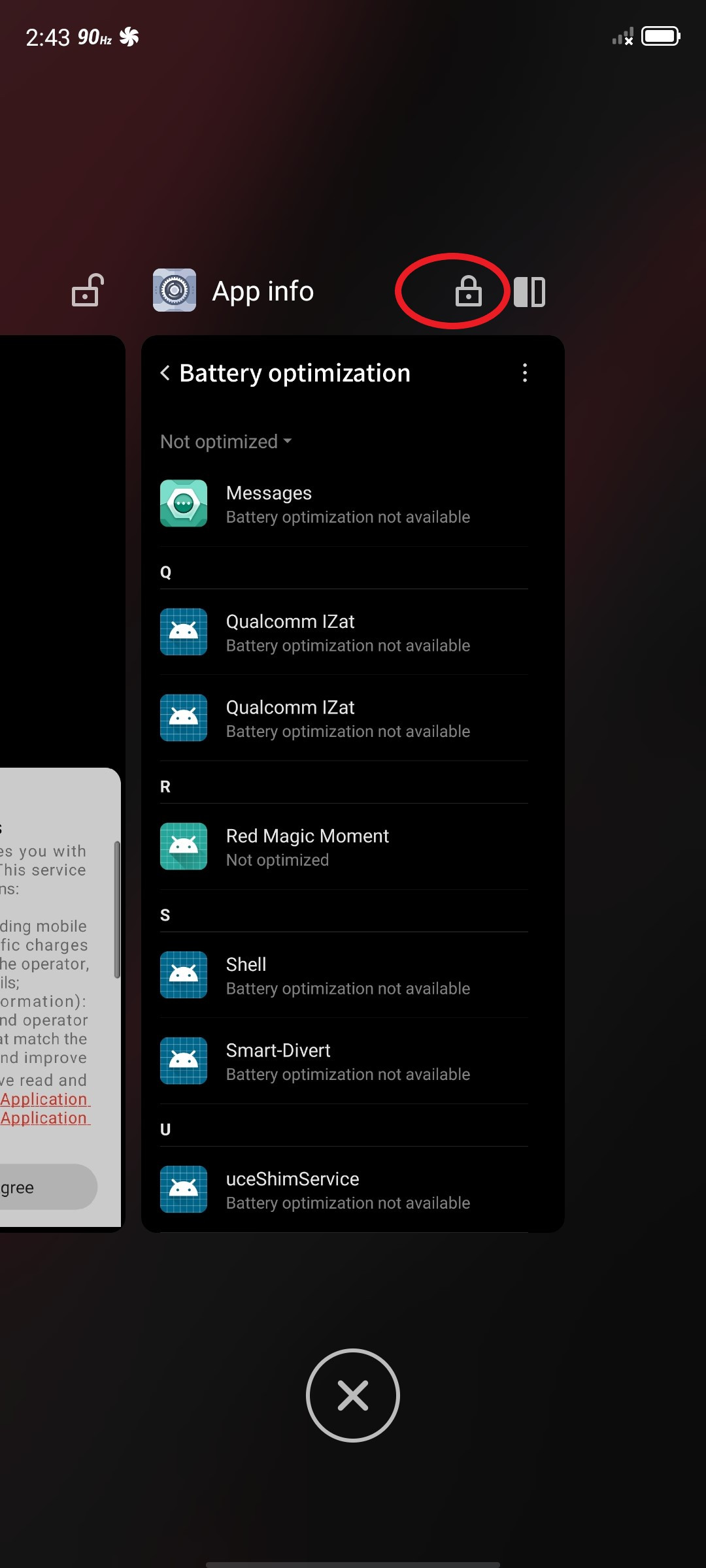Viewport: 706px width, 1568px height.
Task: Open the upper Application link in left card
Action: 44,1099
